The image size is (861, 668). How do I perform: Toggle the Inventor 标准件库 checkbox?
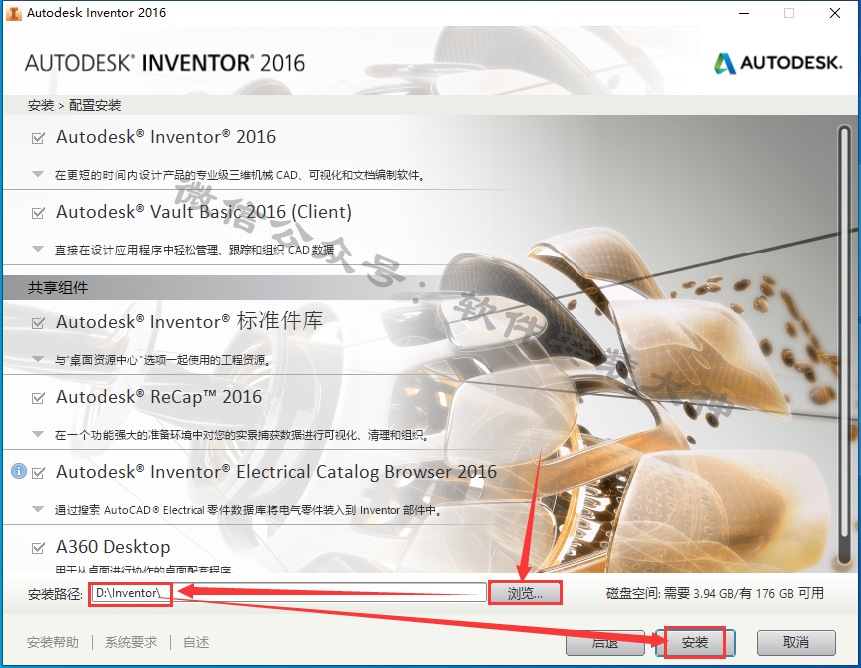[x=38, y=323]
